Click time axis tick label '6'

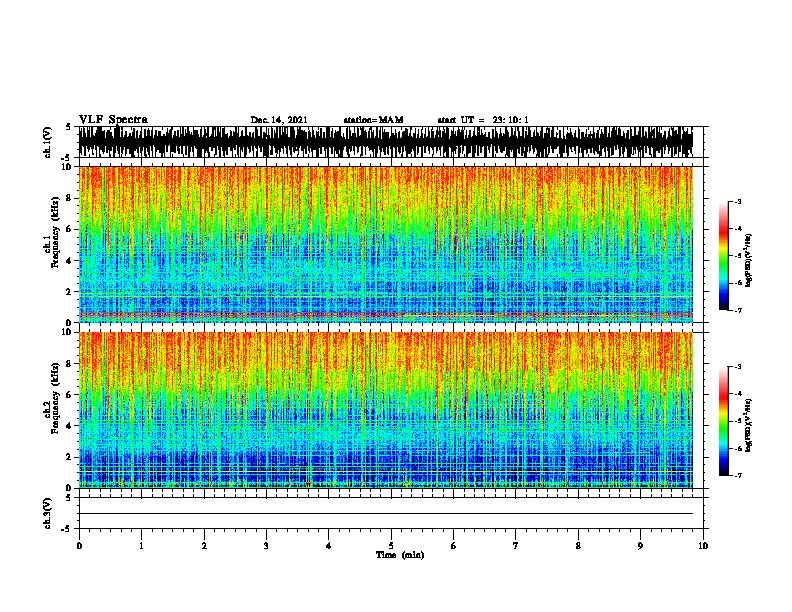pyautogui.click(x=454, y=546)
